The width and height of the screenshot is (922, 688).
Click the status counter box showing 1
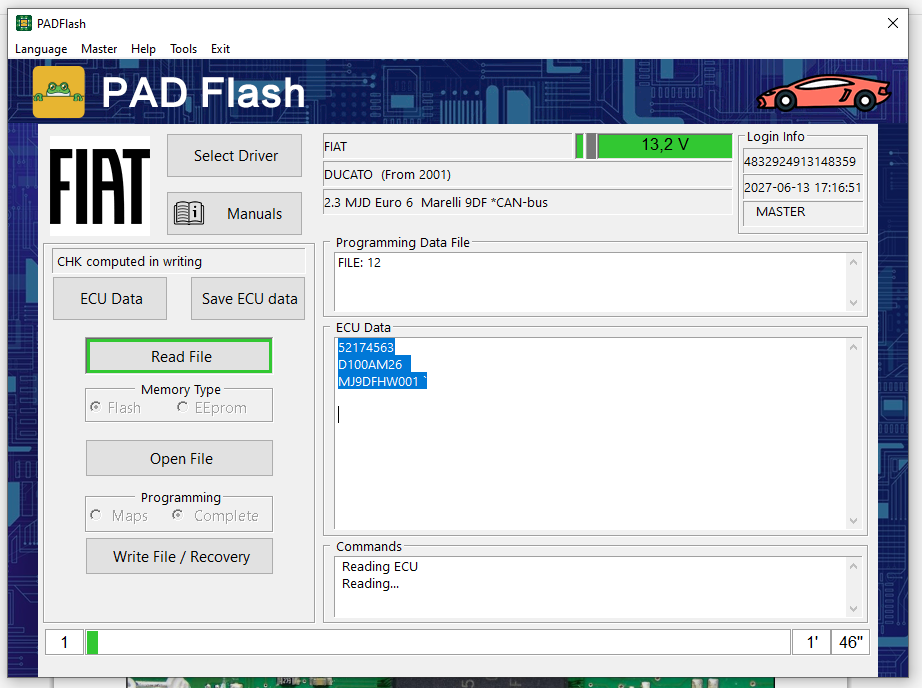coord(64,642)
